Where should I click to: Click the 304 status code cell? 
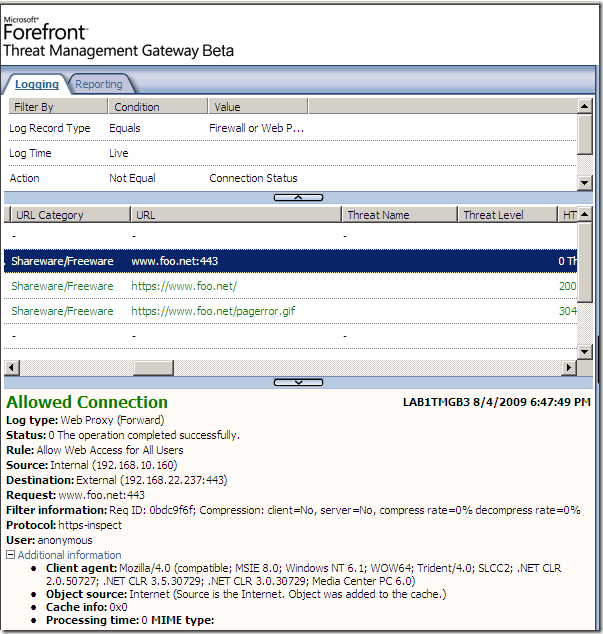pyautogui.click(x=568, y=311)
